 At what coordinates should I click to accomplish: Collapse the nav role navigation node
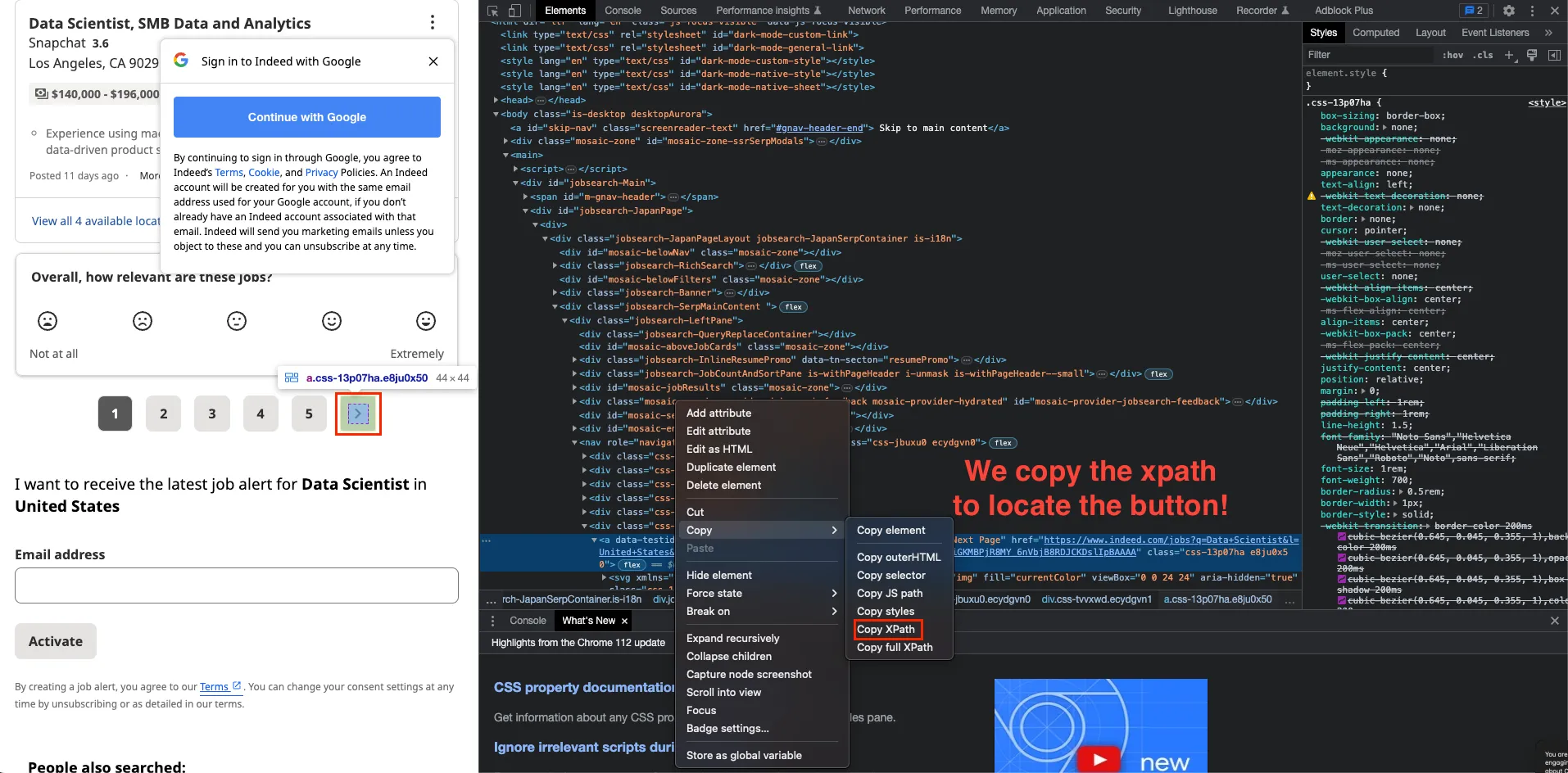click(575, 443)
